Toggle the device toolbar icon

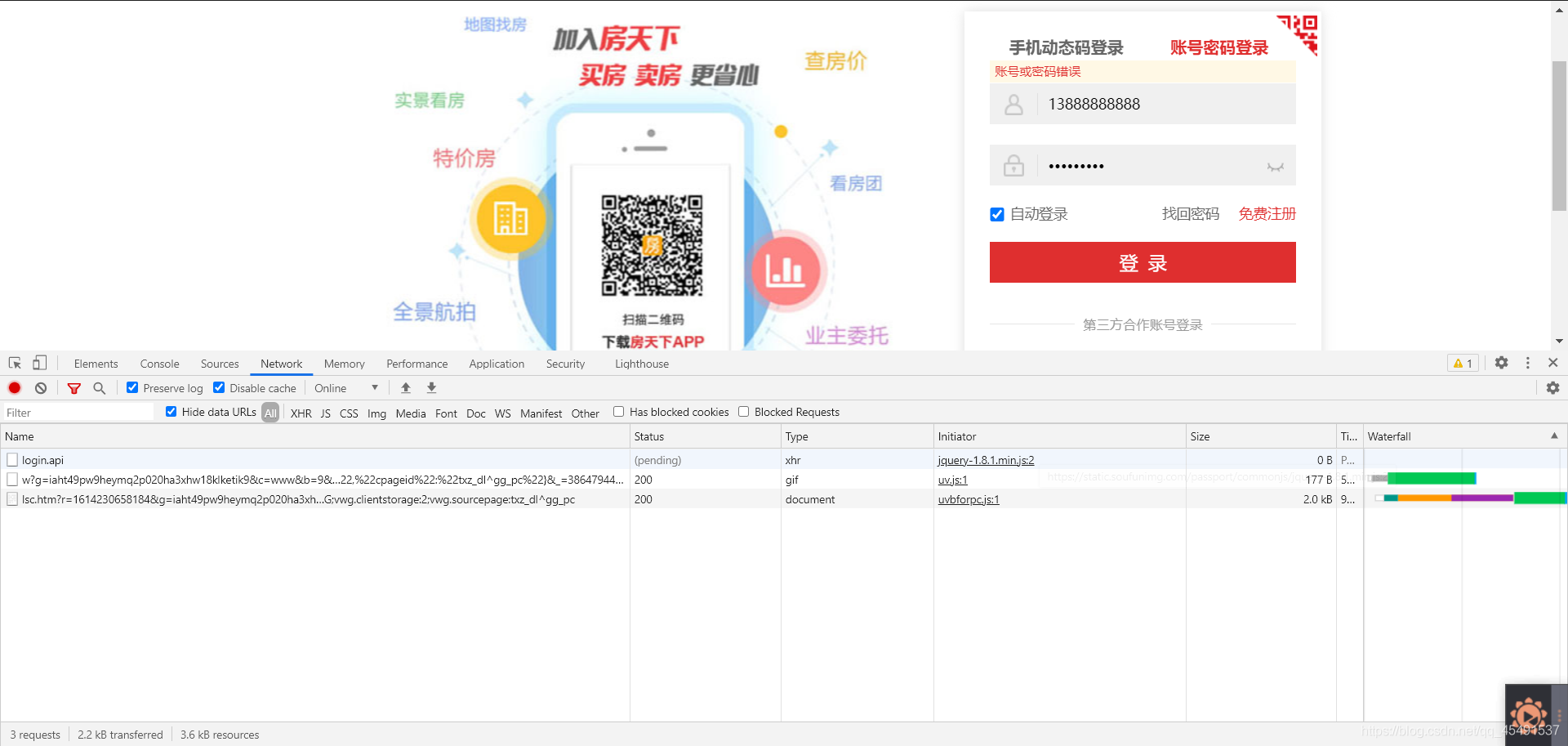point(39,363)
